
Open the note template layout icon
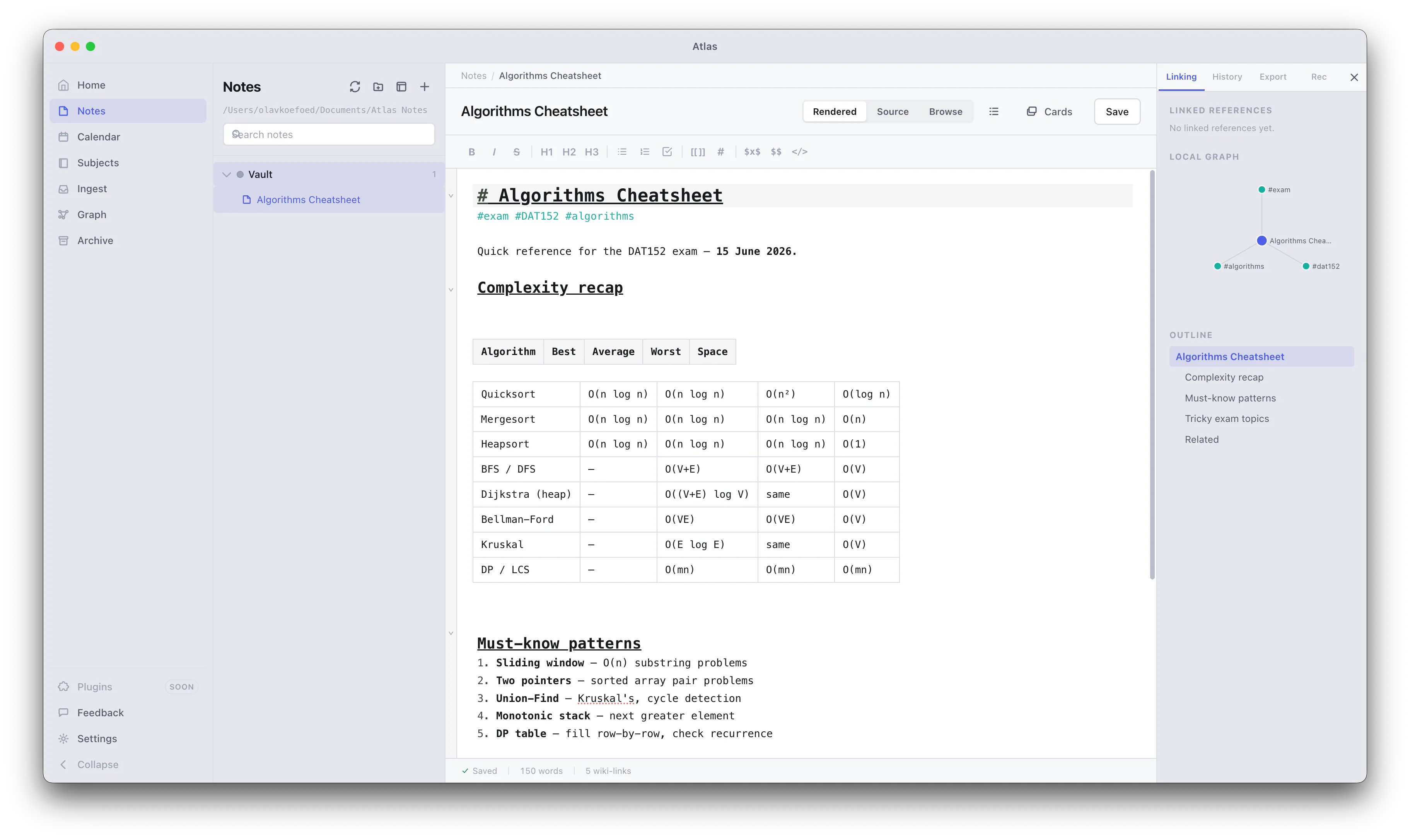[x=401, y=87]
